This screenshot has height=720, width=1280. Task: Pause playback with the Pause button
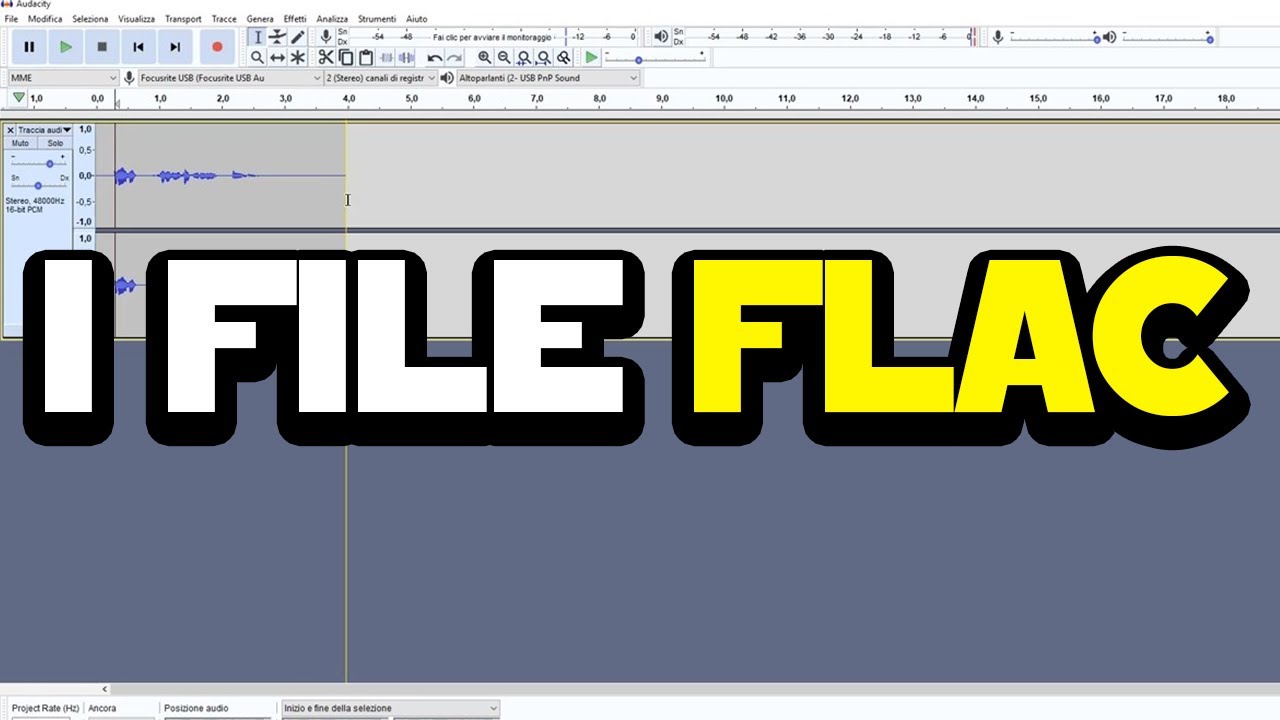[29, 47]
